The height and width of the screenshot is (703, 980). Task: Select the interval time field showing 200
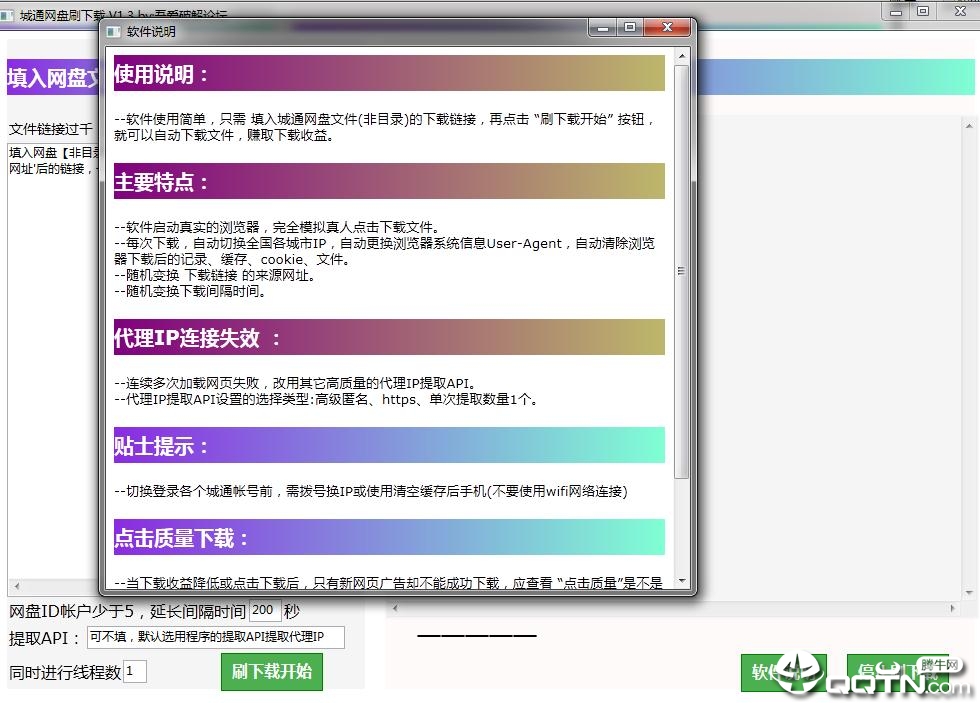(264, 610)
